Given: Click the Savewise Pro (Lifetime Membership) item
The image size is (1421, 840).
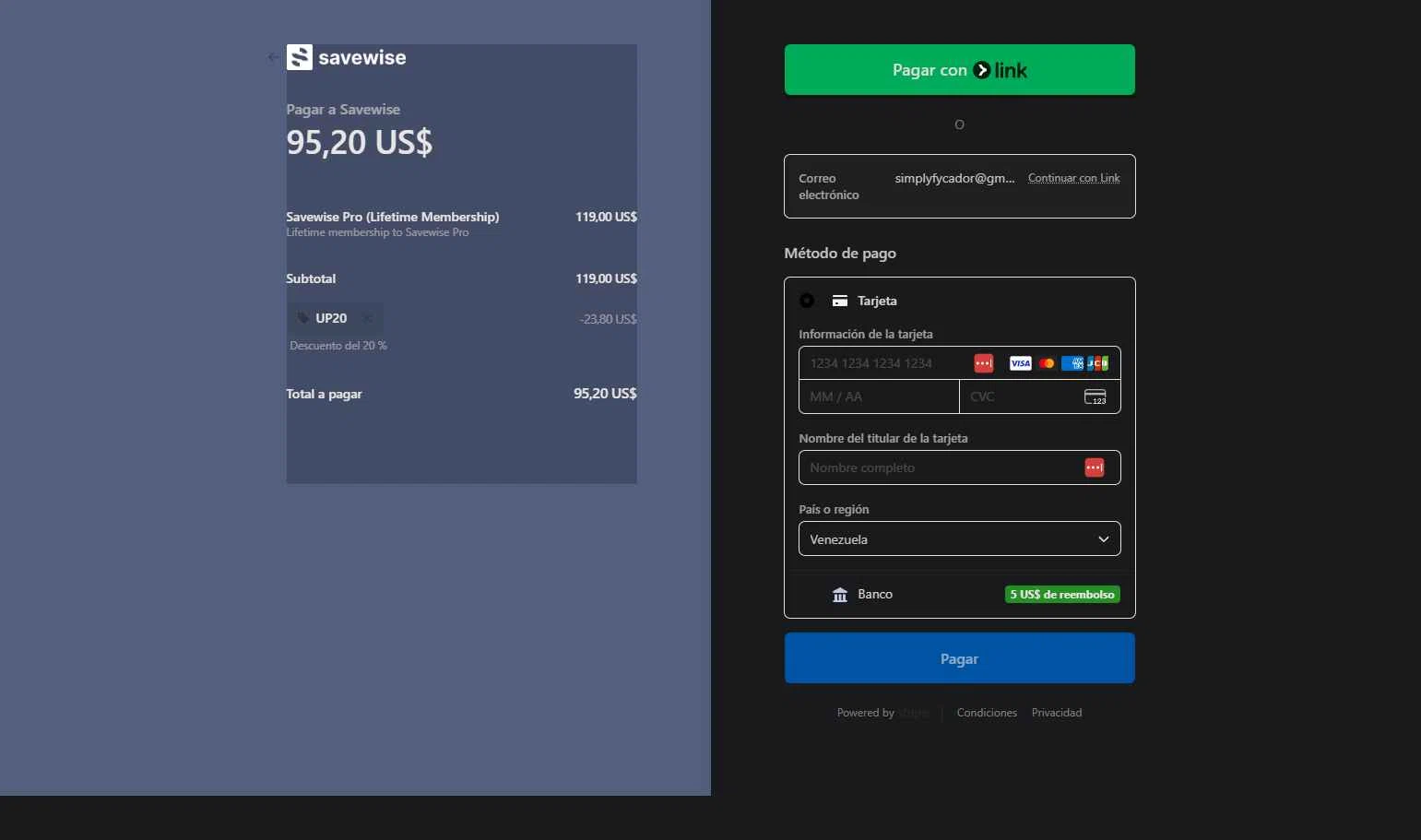Looking at the screenshot, I should coord(393,217).
